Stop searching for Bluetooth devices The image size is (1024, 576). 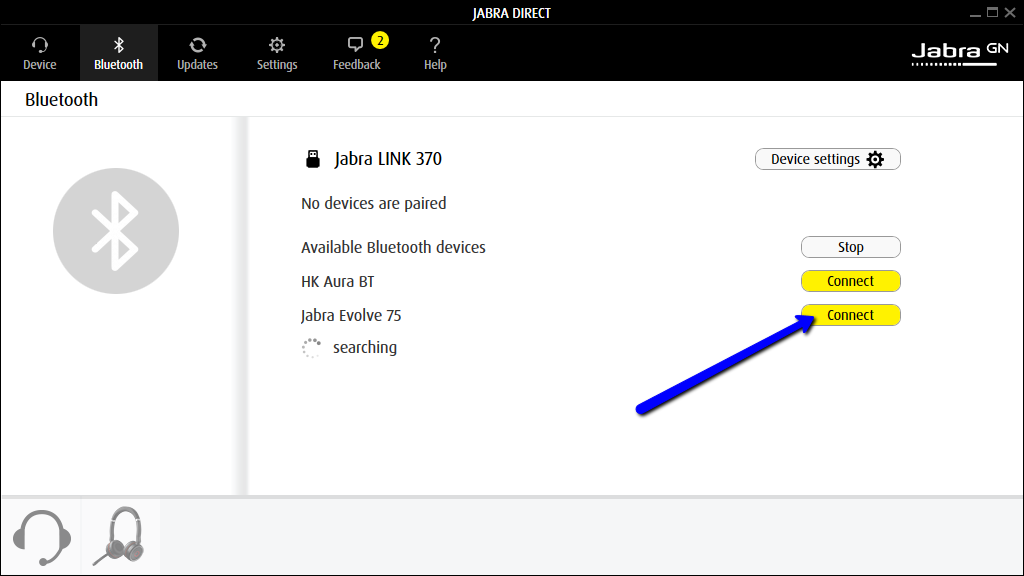point(850,247)
